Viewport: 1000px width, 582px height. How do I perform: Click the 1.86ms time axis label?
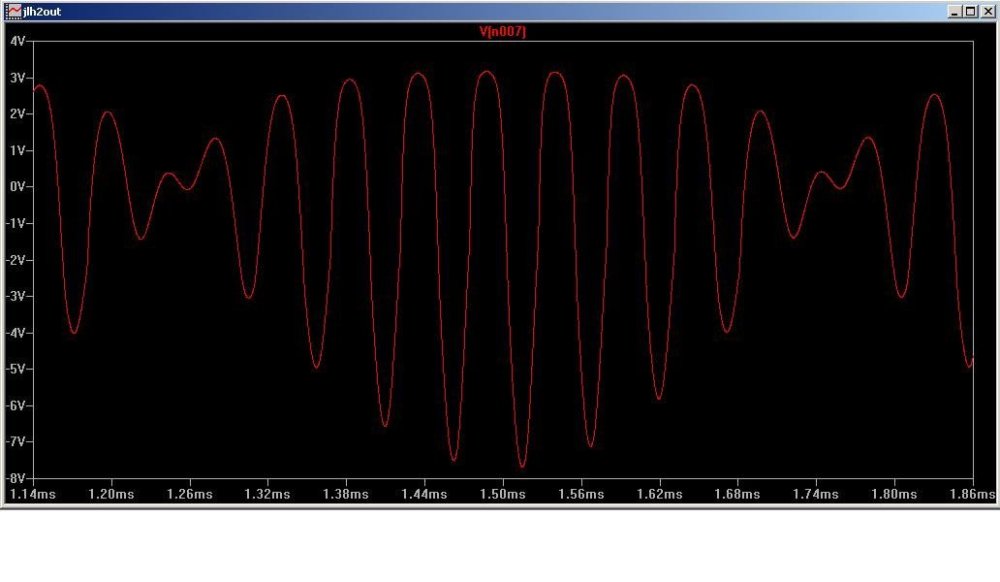tap(972, 494)
